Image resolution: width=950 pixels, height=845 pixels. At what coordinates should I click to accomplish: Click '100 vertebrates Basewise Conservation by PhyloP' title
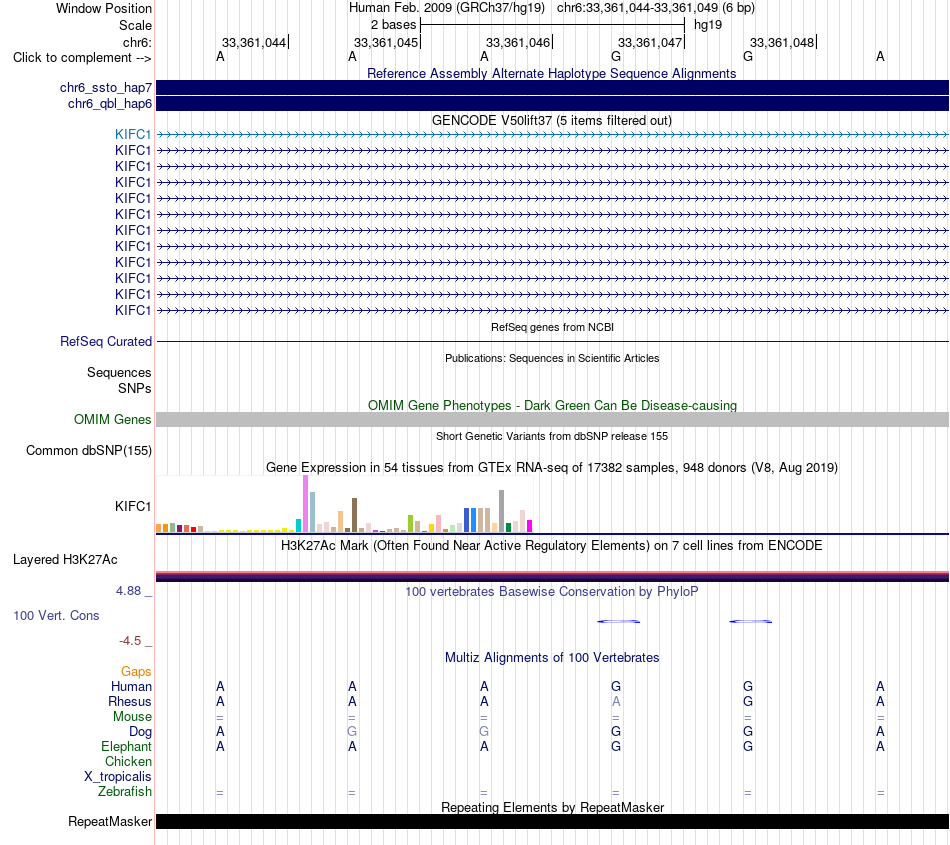pos(551,591)
